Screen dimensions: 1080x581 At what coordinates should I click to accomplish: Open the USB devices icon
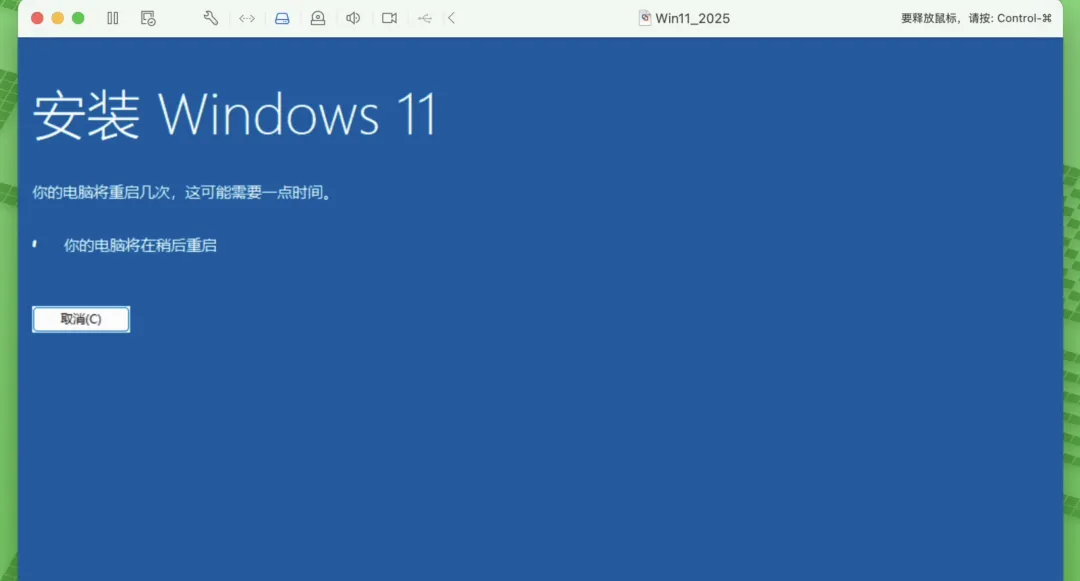(425, 19)
